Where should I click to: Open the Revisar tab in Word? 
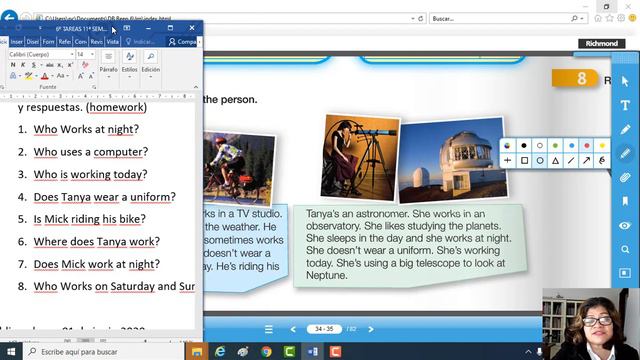[96, 42]
